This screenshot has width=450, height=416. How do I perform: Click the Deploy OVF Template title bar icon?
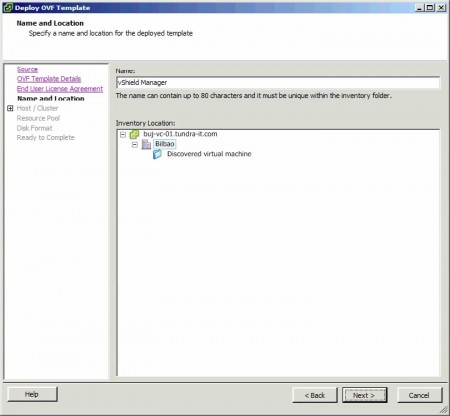[x=7, y=7]
